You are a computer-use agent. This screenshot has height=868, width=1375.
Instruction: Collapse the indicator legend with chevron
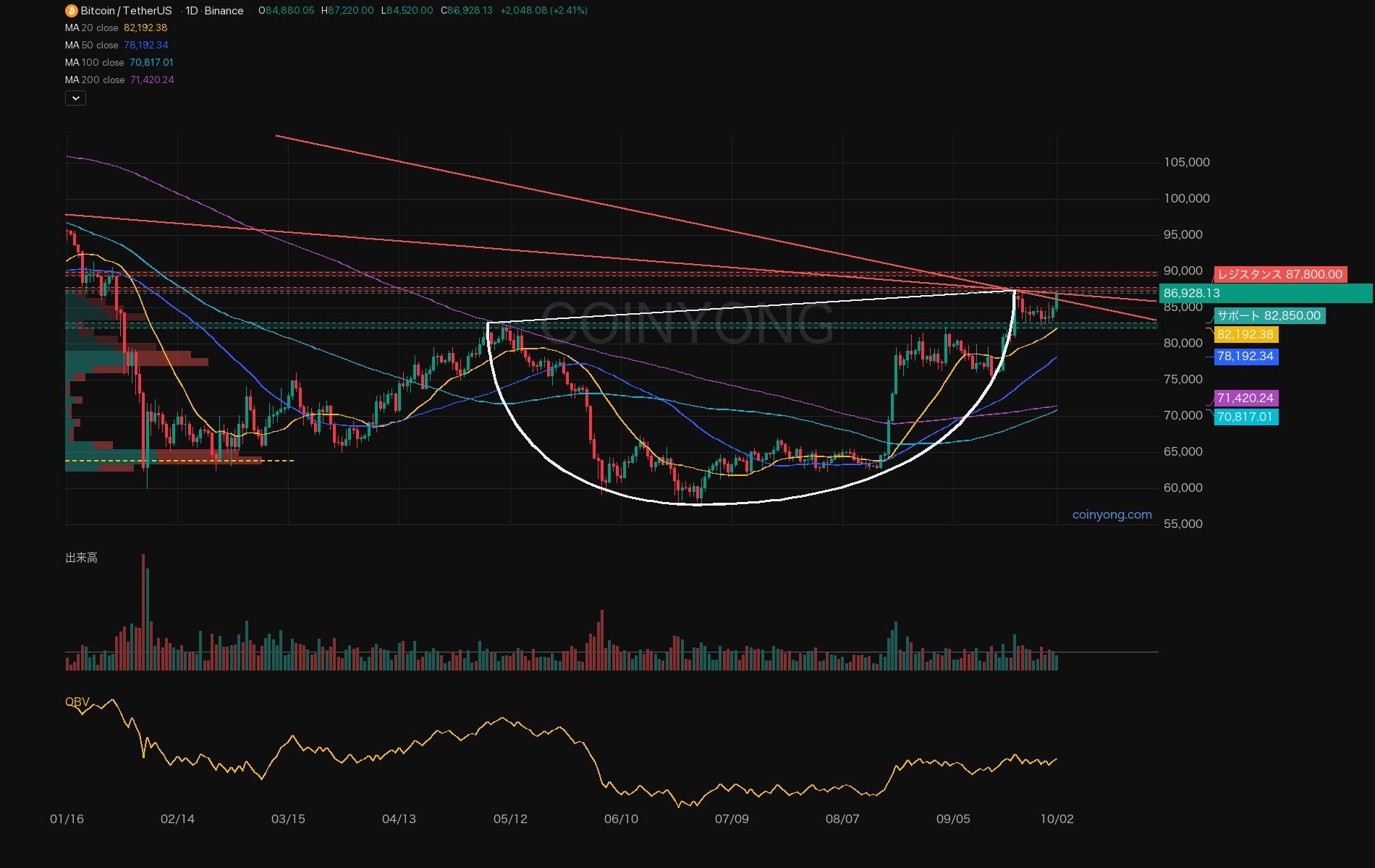(75, 98)
